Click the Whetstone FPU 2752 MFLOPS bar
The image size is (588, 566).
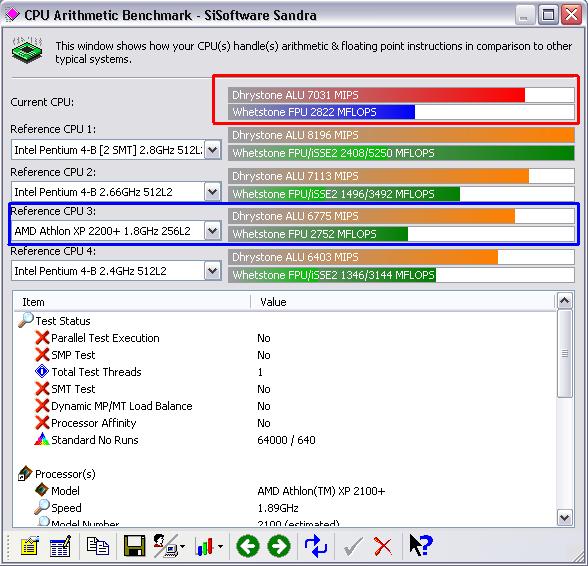tap(401, 234)
